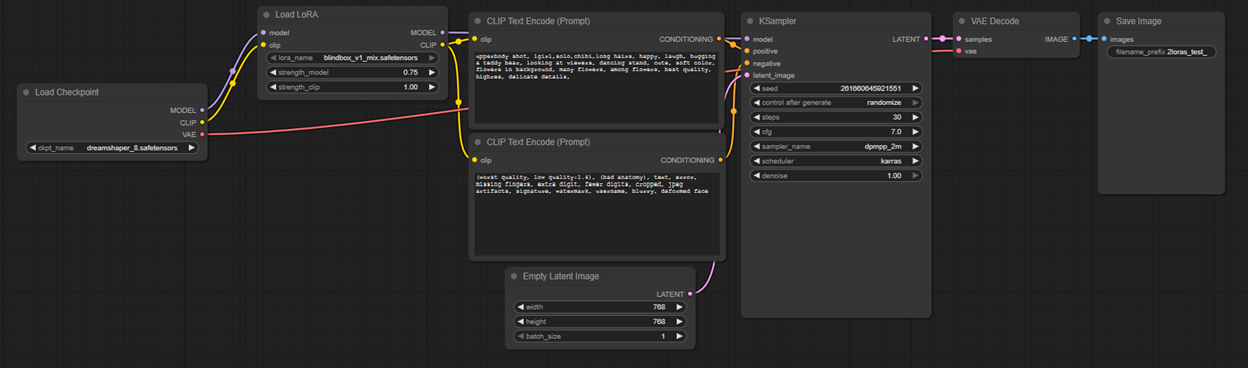
Task: Increase batch_size with its right arrow
Action: click(x=679, y=337)
